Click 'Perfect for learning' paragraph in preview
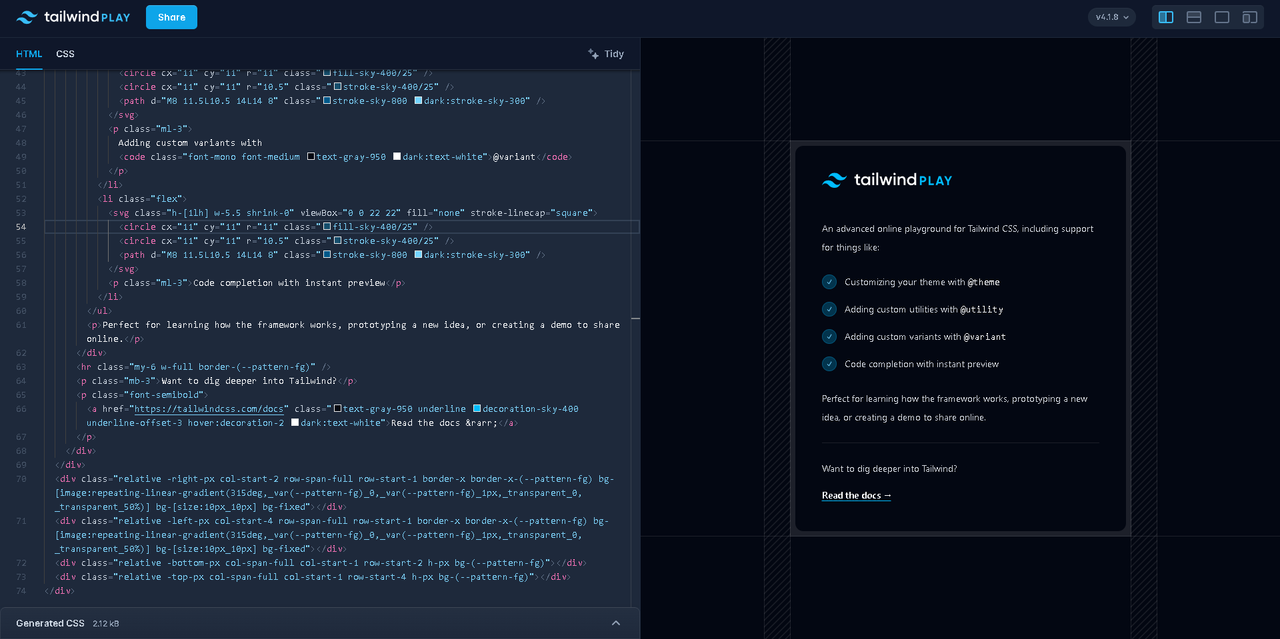This screenshot has width=1280, height=639. pos(955,408)
